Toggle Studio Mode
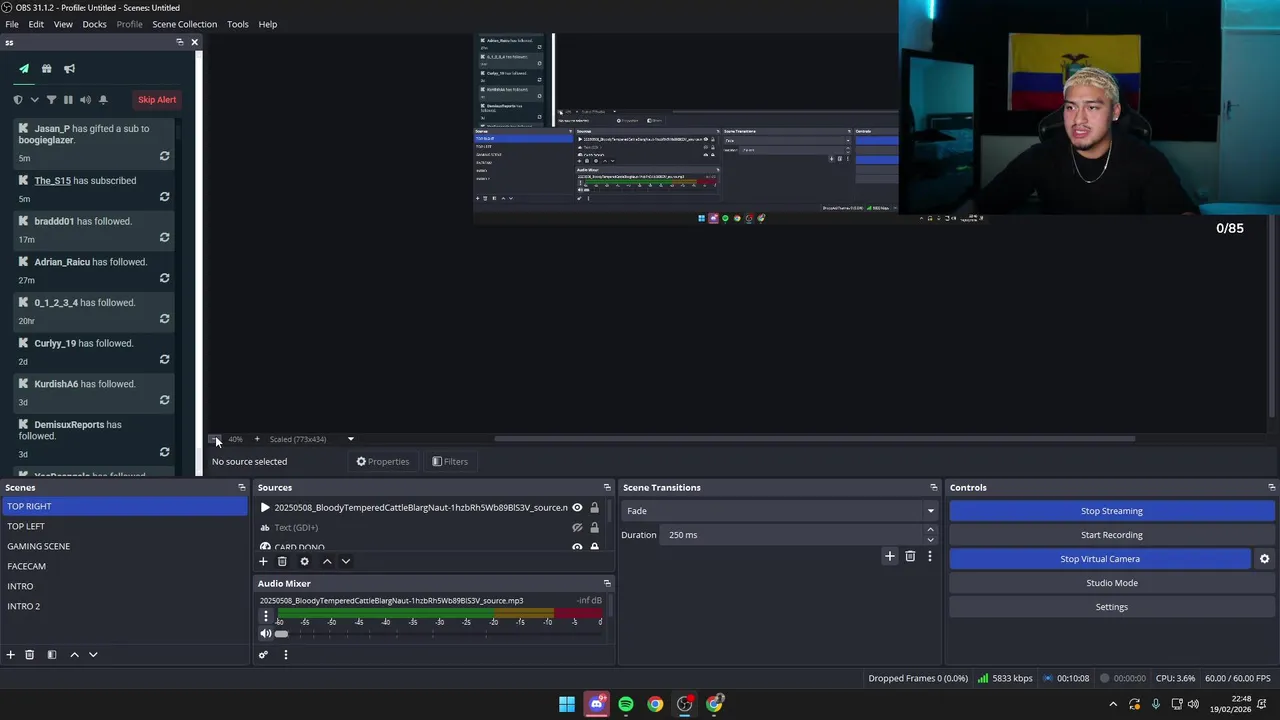 [x=1112, y=583]
